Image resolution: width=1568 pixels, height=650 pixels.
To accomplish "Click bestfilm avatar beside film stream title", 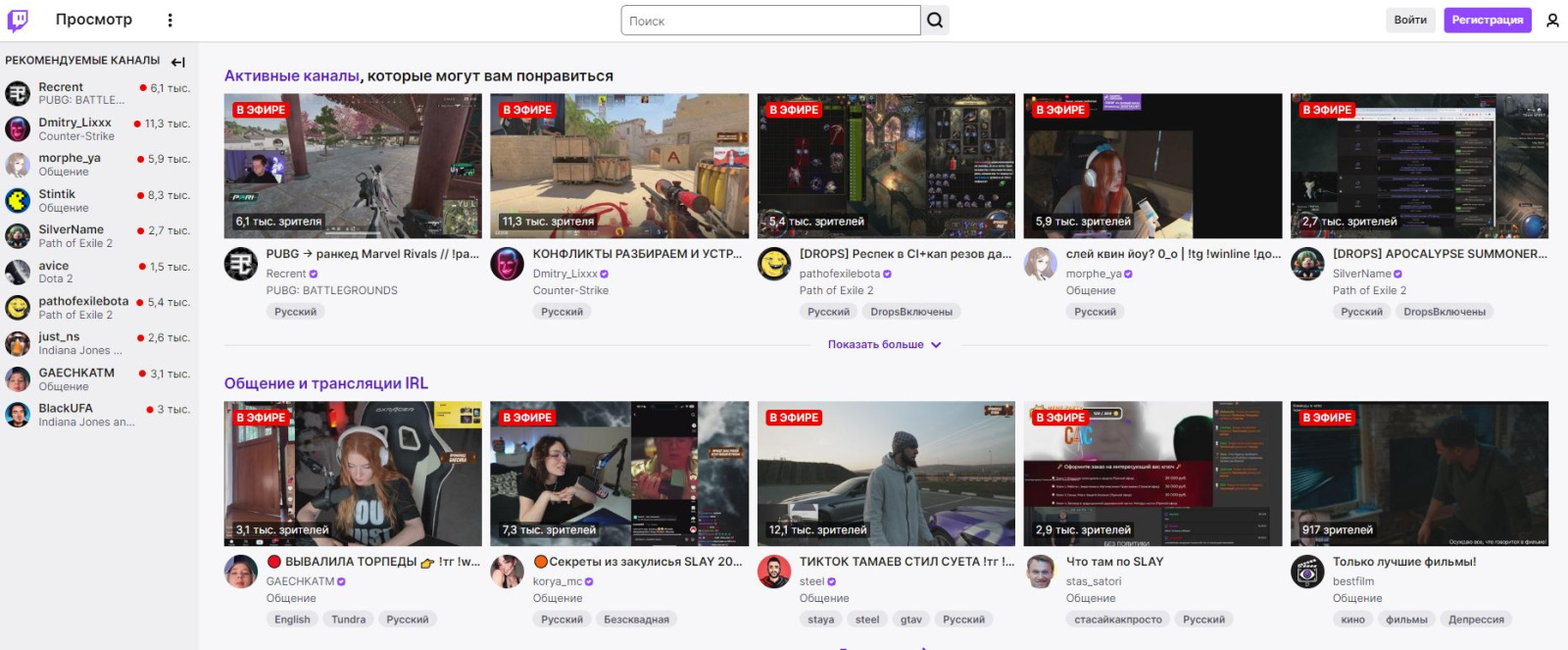I will tap(1307, 572).
